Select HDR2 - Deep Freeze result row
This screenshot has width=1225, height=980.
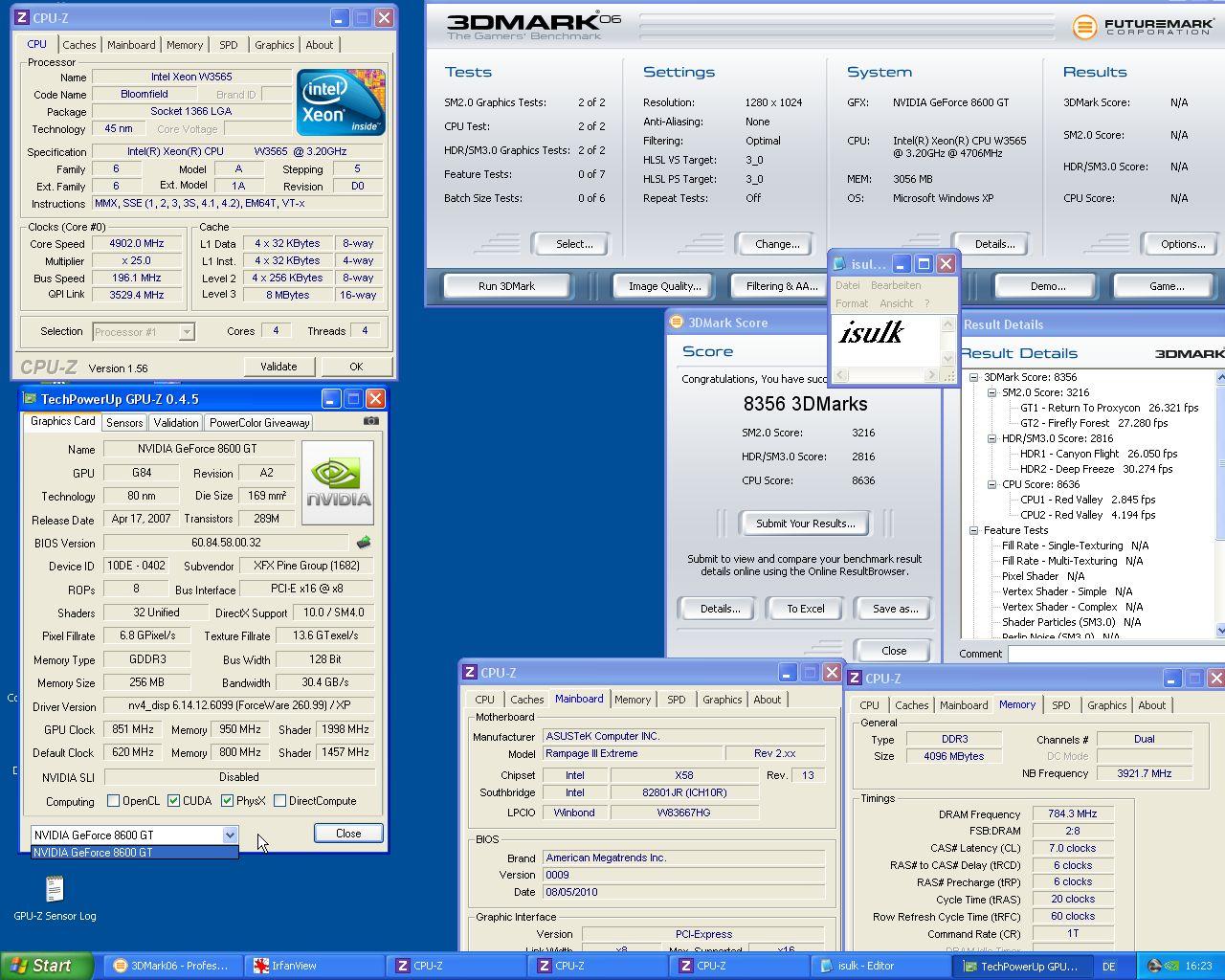click(x=1096, y=469)
